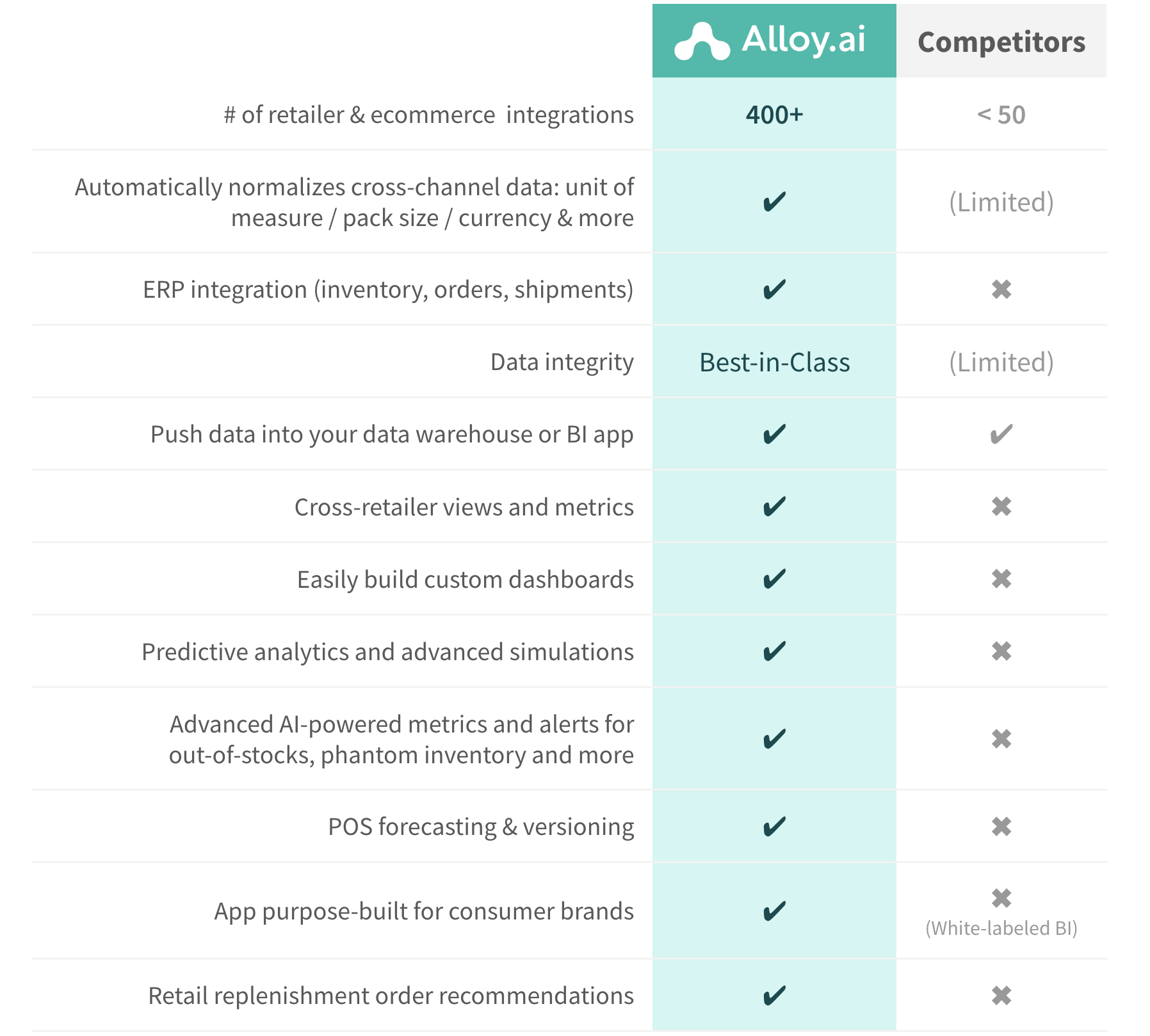Click the 'Data integrity' row label
1150x1036 pixels.
pos(562,362)
